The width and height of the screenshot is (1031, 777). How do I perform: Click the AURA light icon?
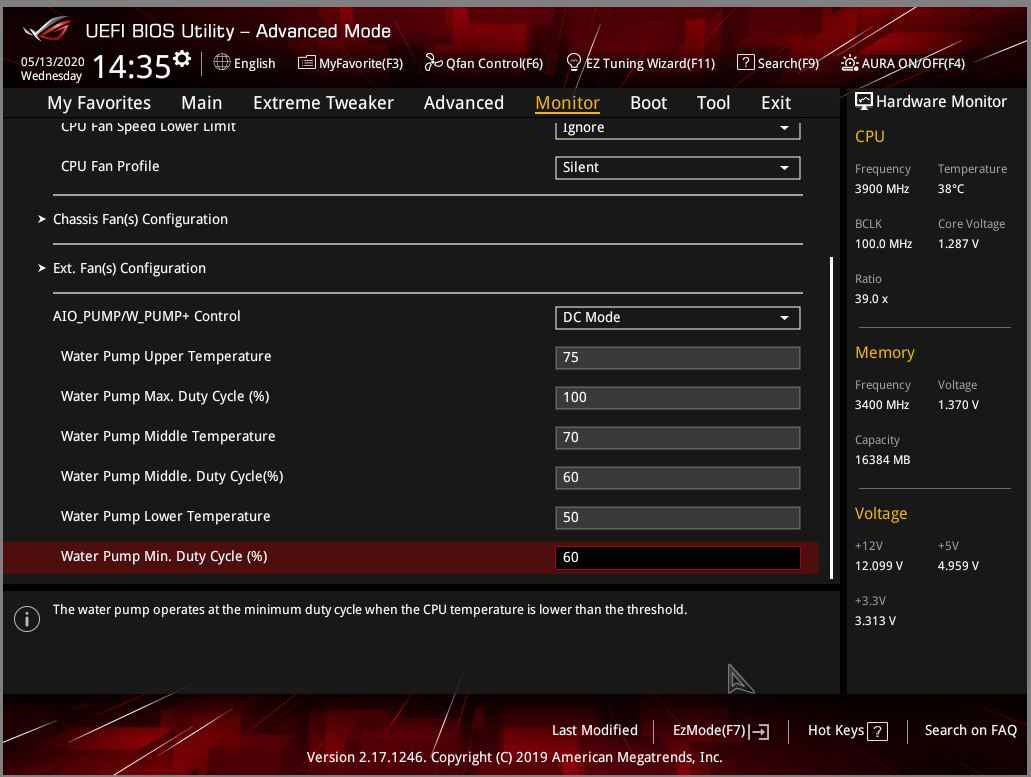point(850,63)
